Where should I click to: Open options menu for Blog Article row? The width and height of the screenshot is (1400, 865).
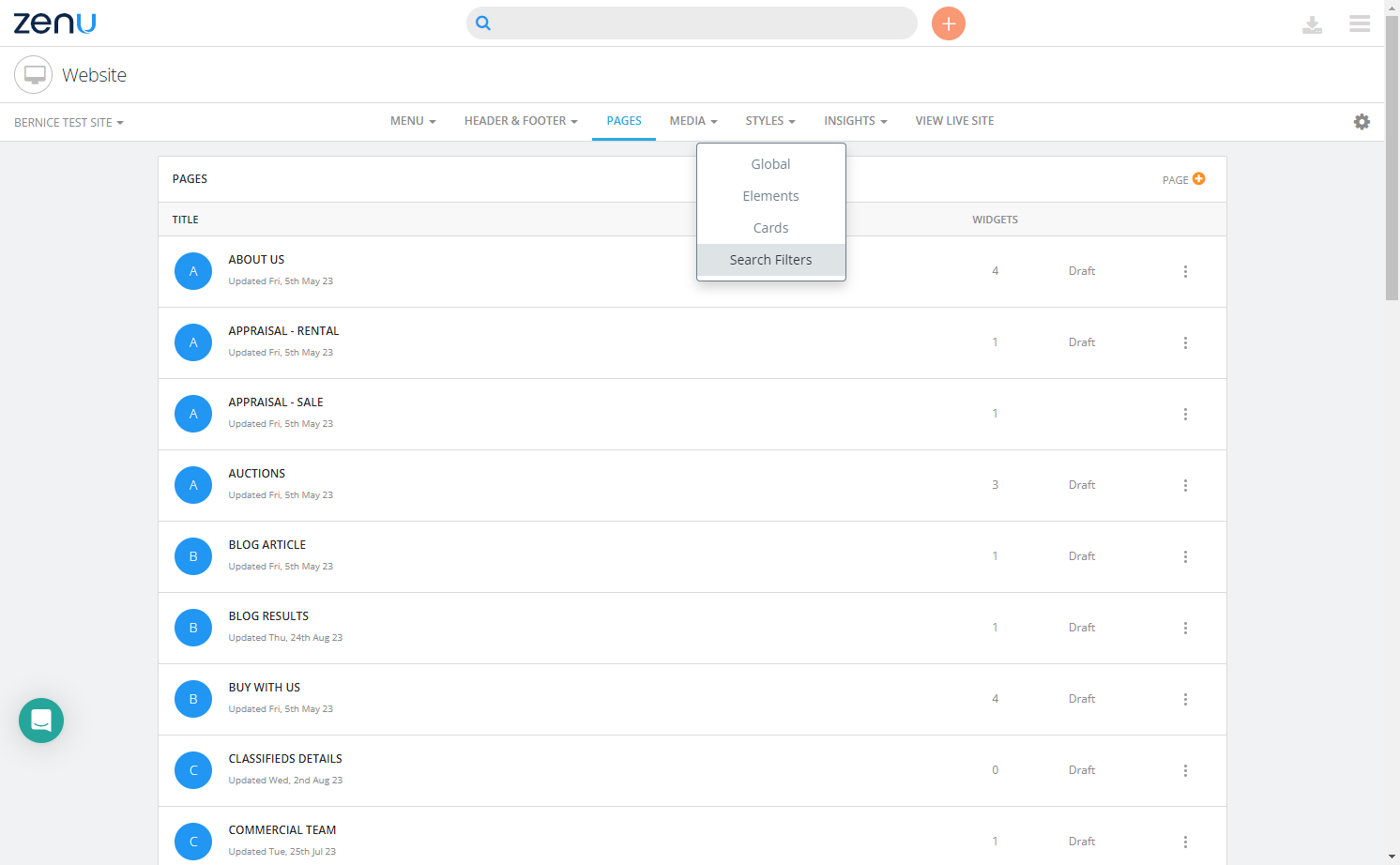[1185, 556]
